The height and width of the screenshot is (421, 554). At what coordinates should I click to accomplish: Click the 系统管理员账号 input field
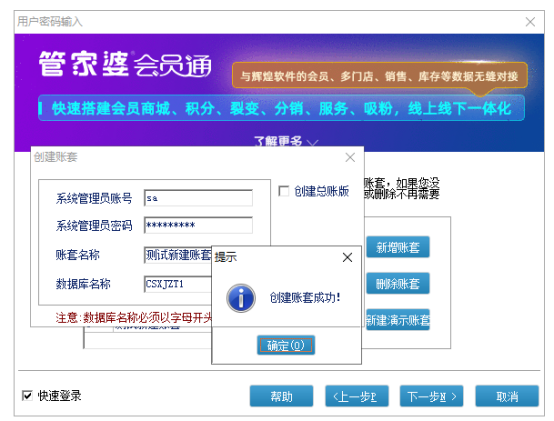tap(198, 198)
